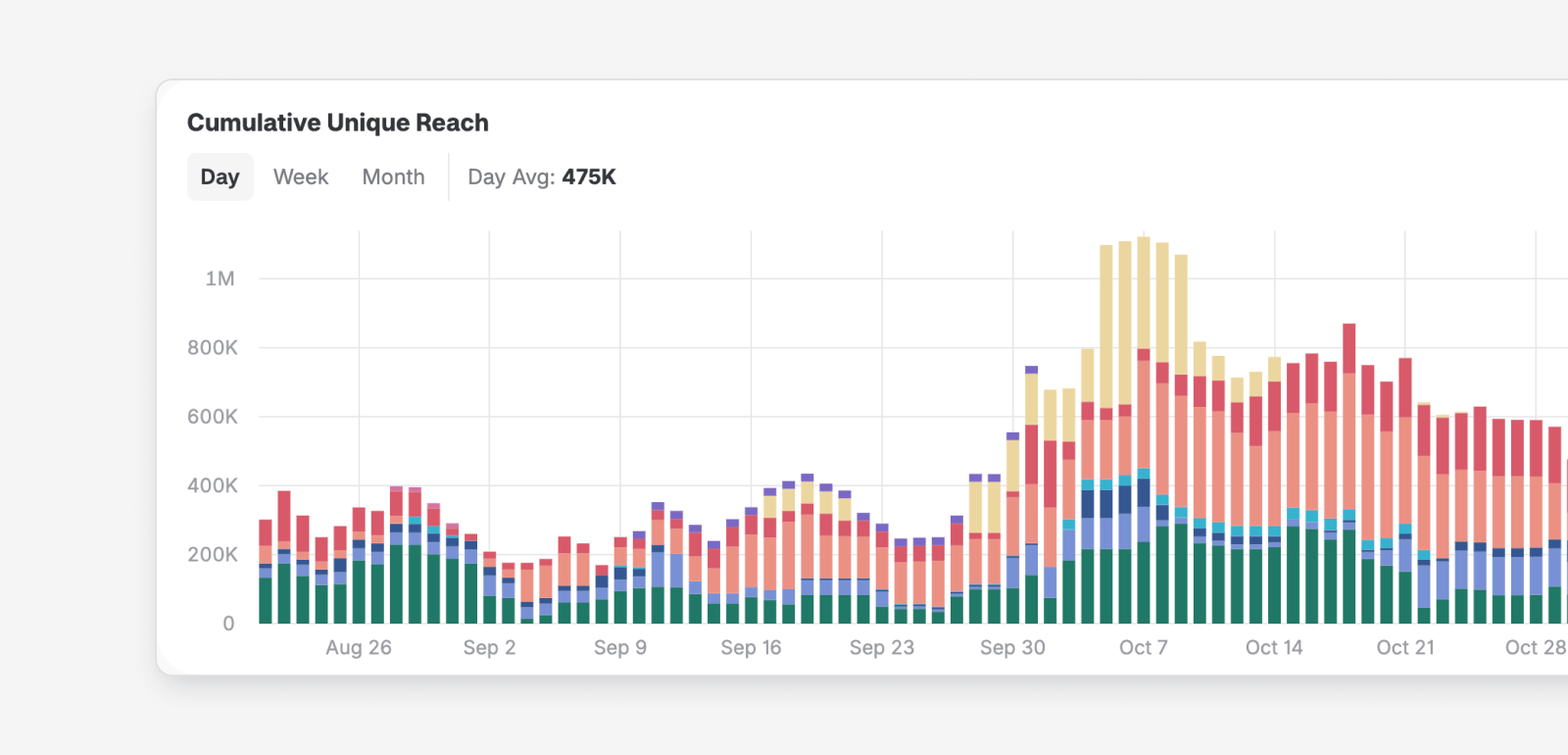This screenshot has width=1568, height=755.
Task: Click the 200K y-axis label
Action: [213, 554]
